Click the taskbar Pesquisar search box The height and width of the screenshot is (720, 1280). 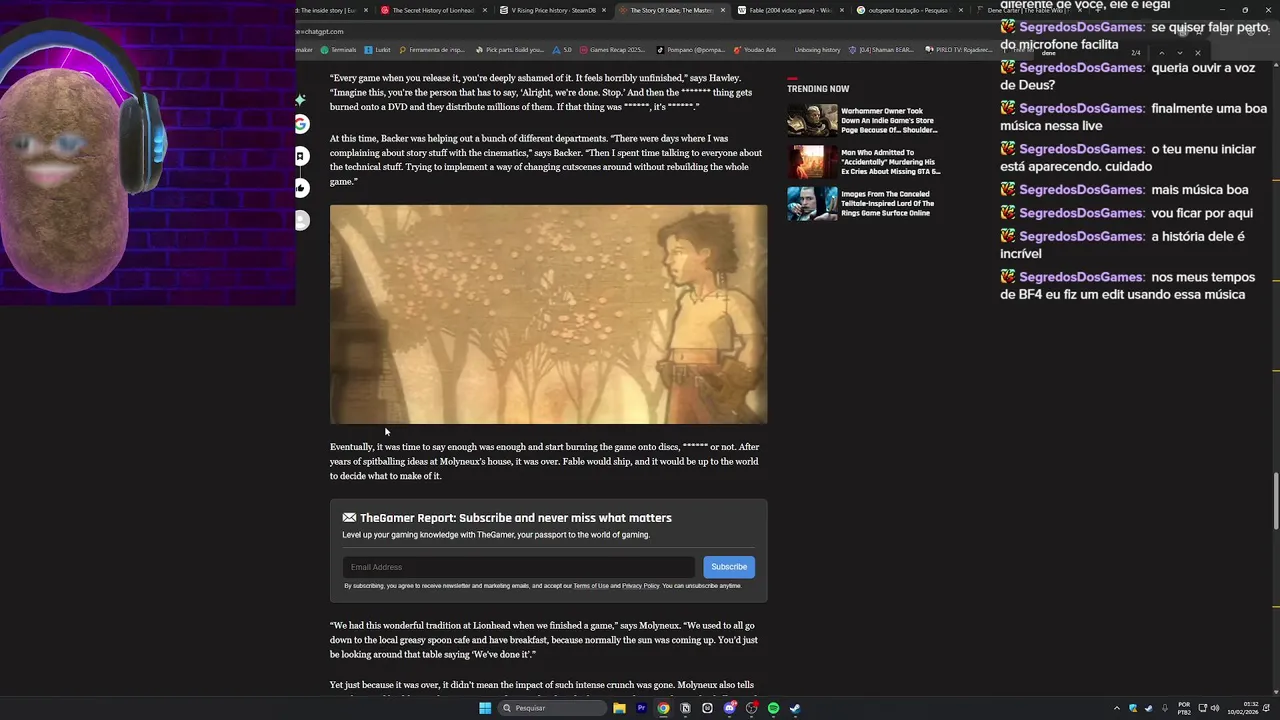(553, 708)
